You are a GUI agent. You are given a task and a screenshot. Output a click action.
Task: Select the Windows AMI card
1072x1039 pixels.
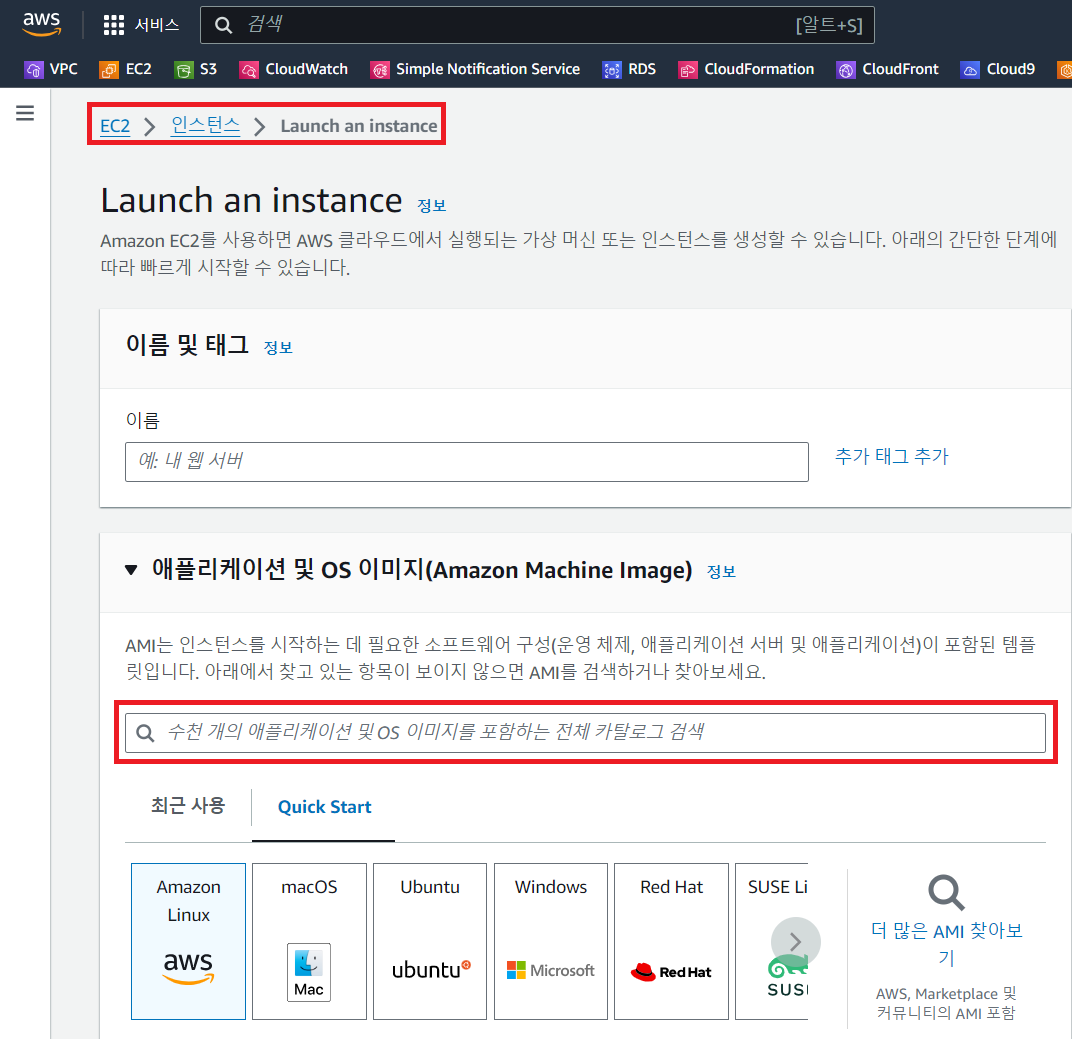point(551,941)
